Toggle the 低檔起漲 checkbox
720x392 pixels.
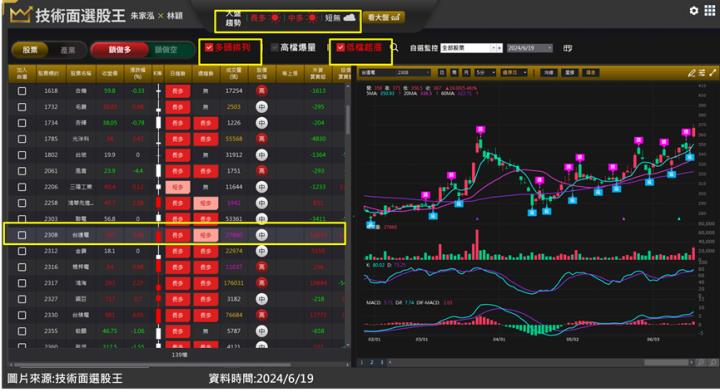[340, 47]
